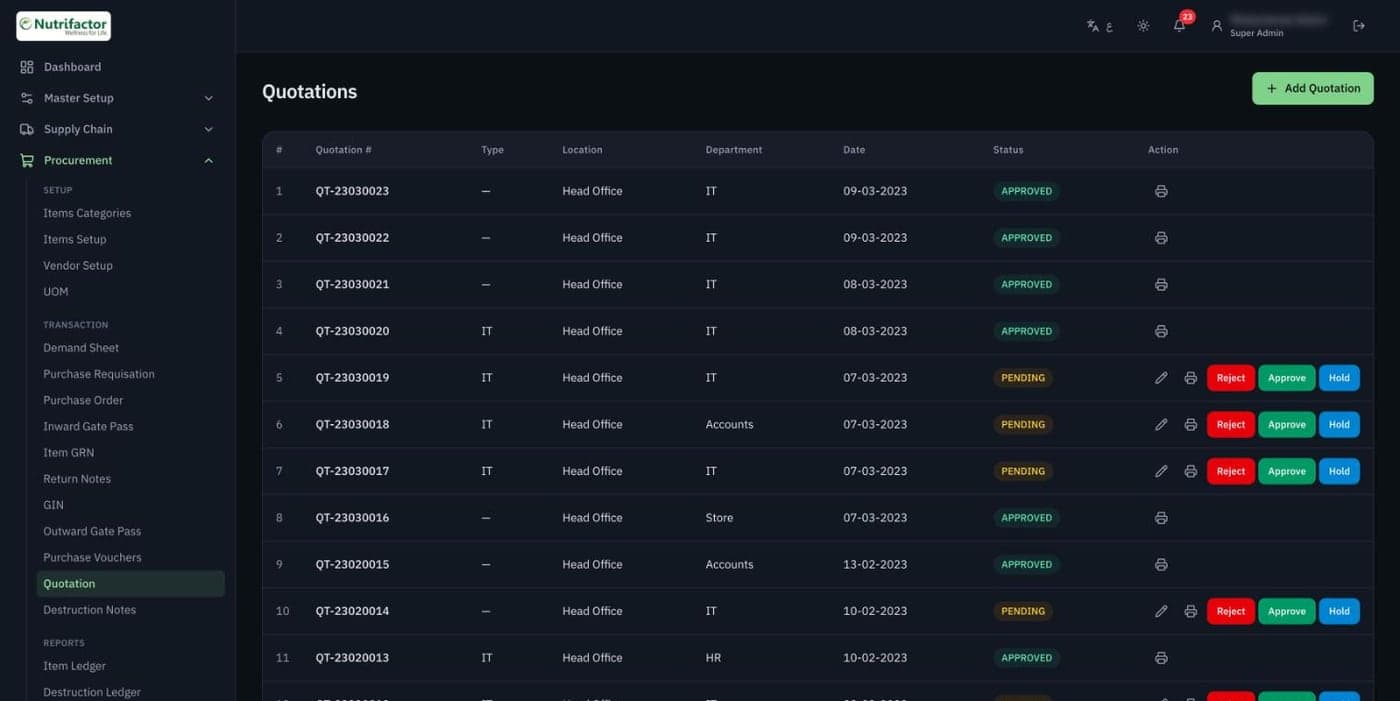This screenshot has width=1400, height=701.
Task: Edit quotation QT-23030018 with pencil icon
Action: pos(1161,425)
